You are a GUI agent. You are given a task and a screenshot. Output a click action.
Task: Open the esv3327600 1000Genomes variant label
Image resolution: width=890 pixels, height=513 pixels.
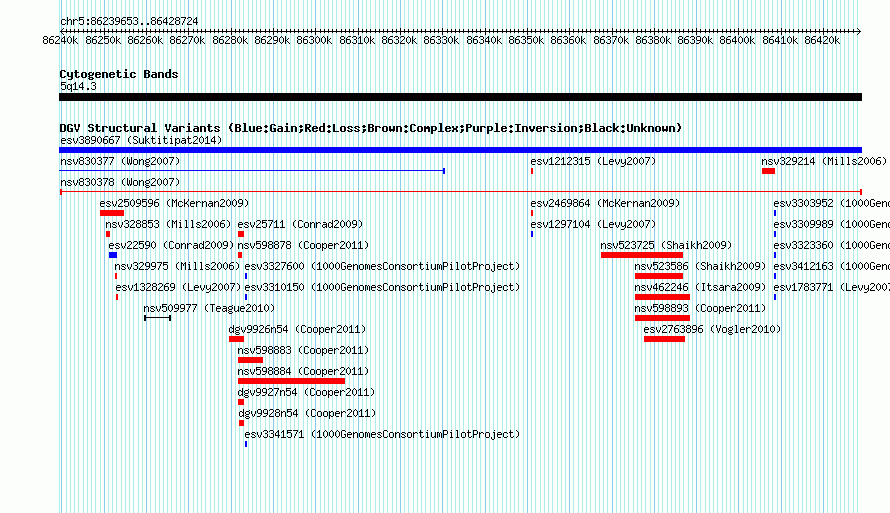pyautogui.click(x=382, y=266)
